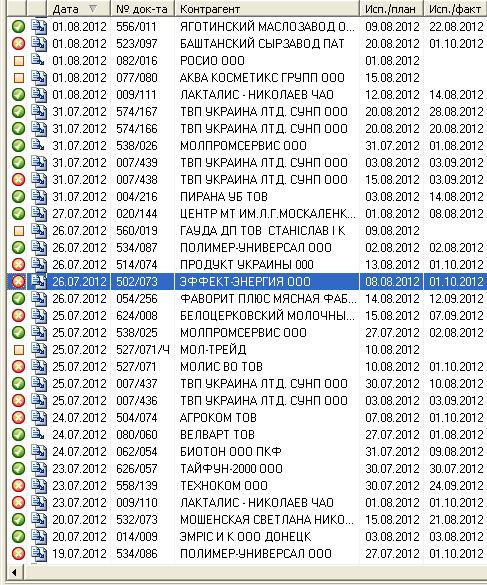Click document icon for row 054/256
487x585 pixels.
39,299
